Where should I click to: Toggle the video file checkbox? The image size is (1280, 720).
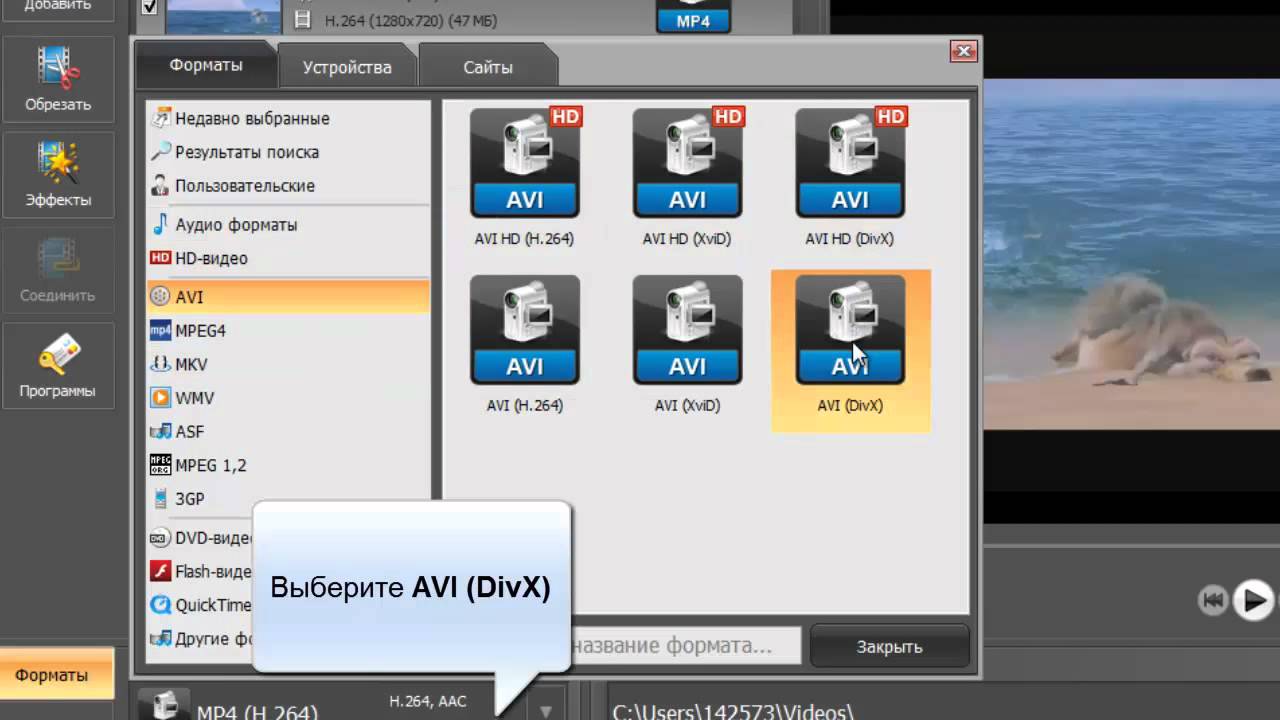point(150,7)
